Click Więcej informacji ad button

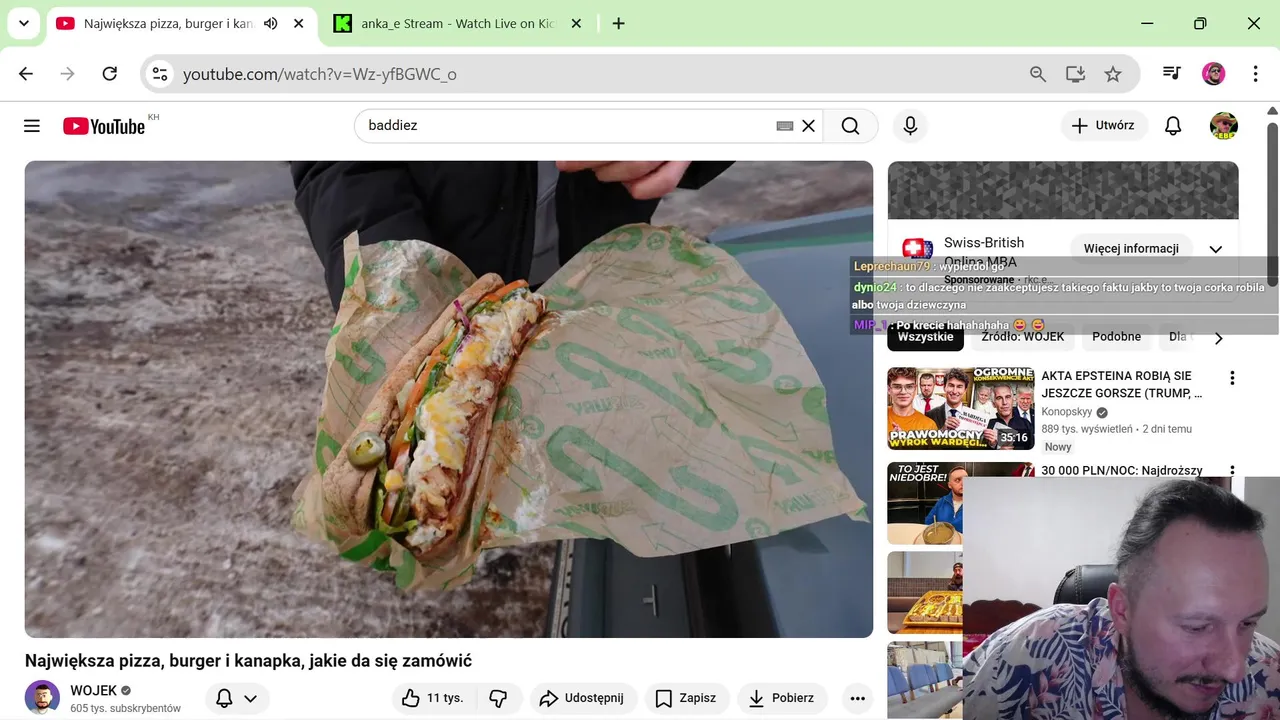(1131, 249)
